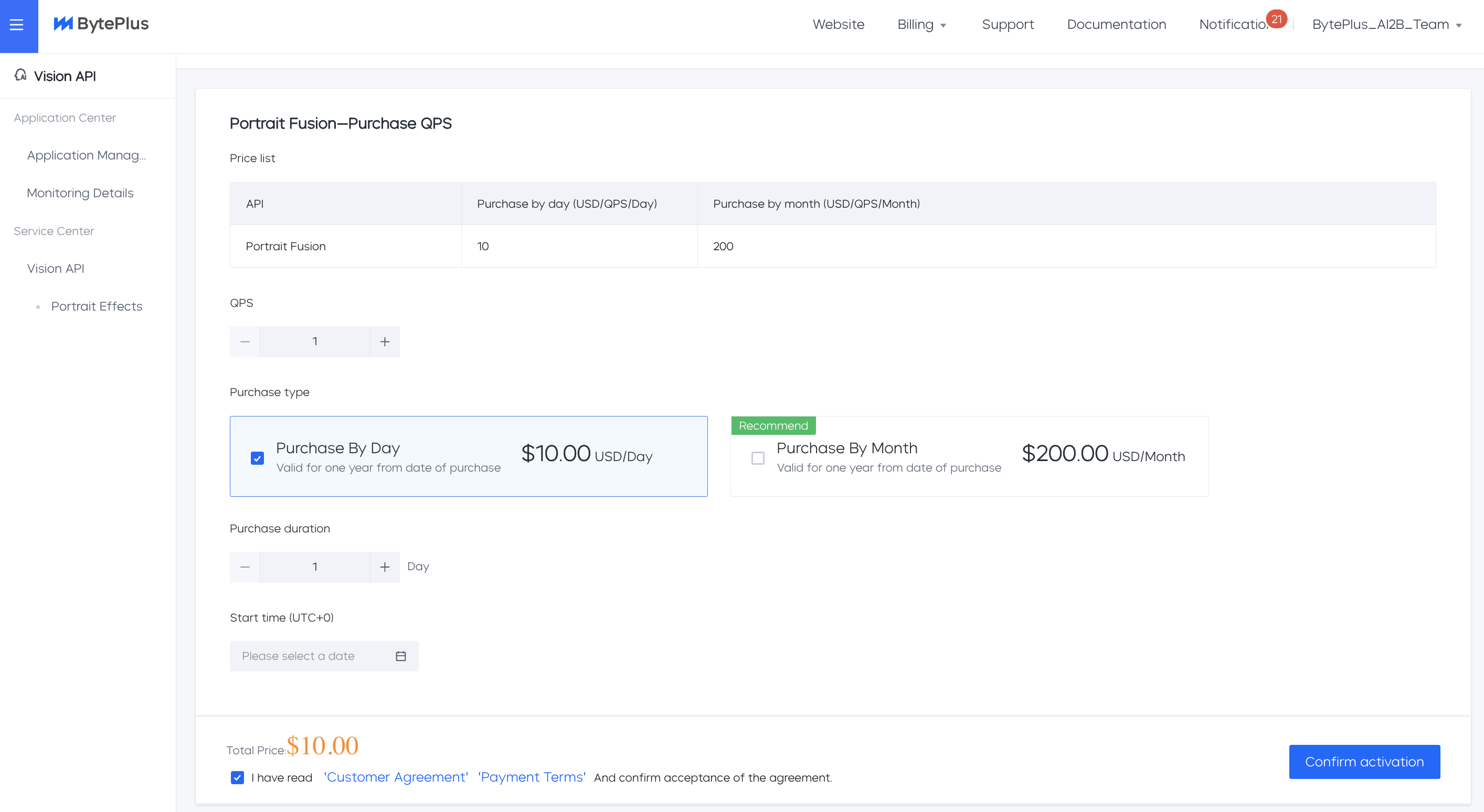
Task: Expand the Billing dropdown menu
Action: tap(921, 25)
